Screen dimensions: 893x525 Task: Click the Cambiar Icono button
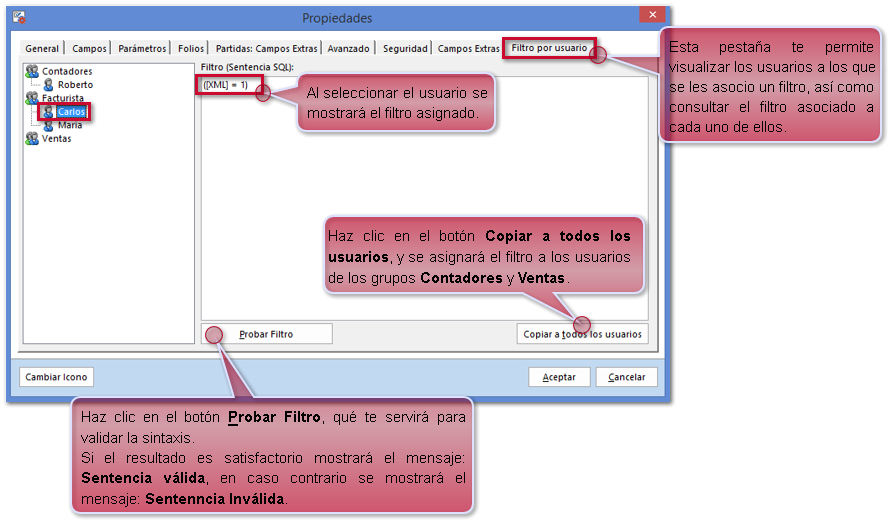tap(57, 377)
